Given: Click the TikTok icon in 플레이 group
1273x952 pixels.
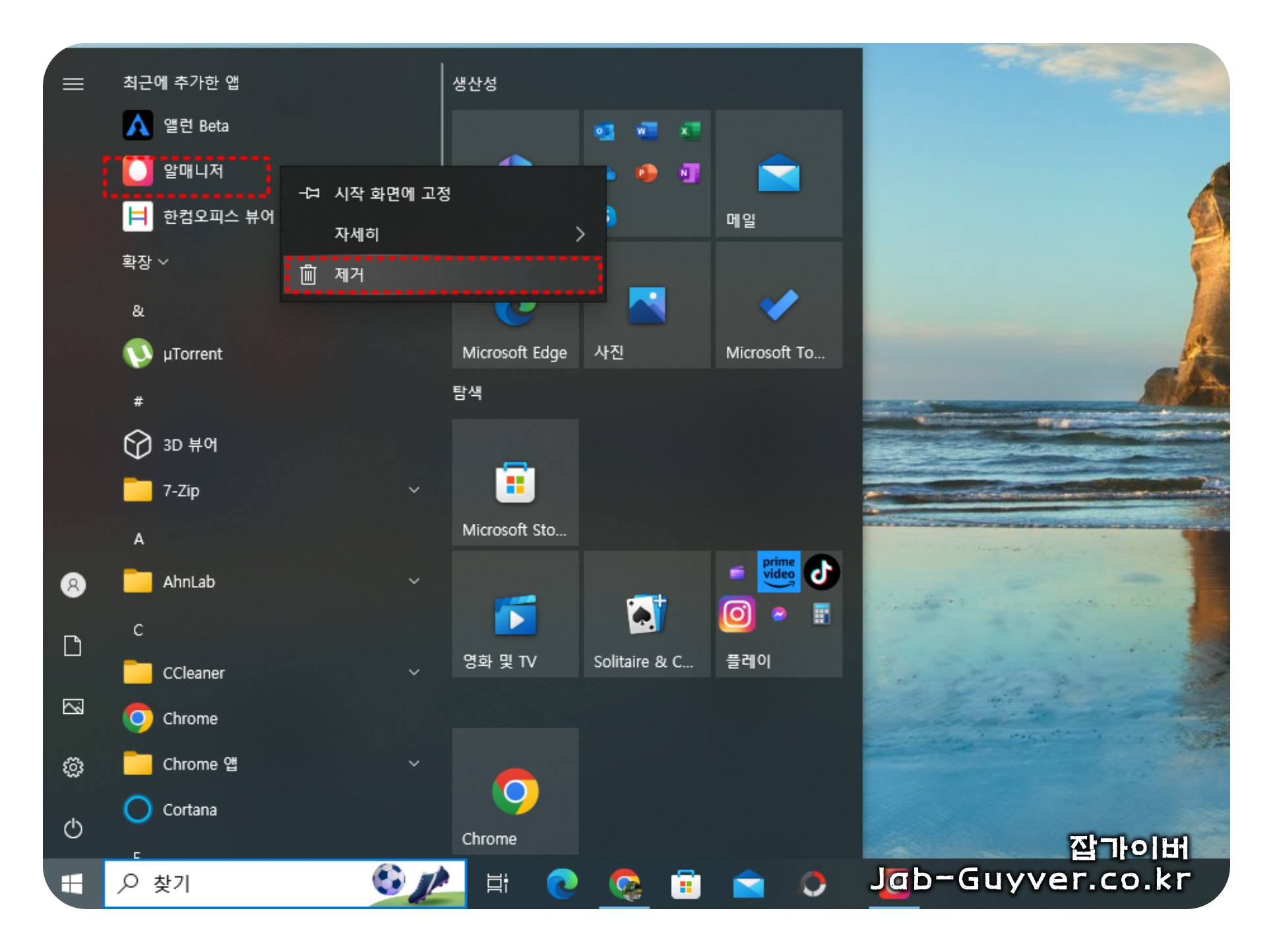Looking at the screenshot, I should click(x=822, y=572).
